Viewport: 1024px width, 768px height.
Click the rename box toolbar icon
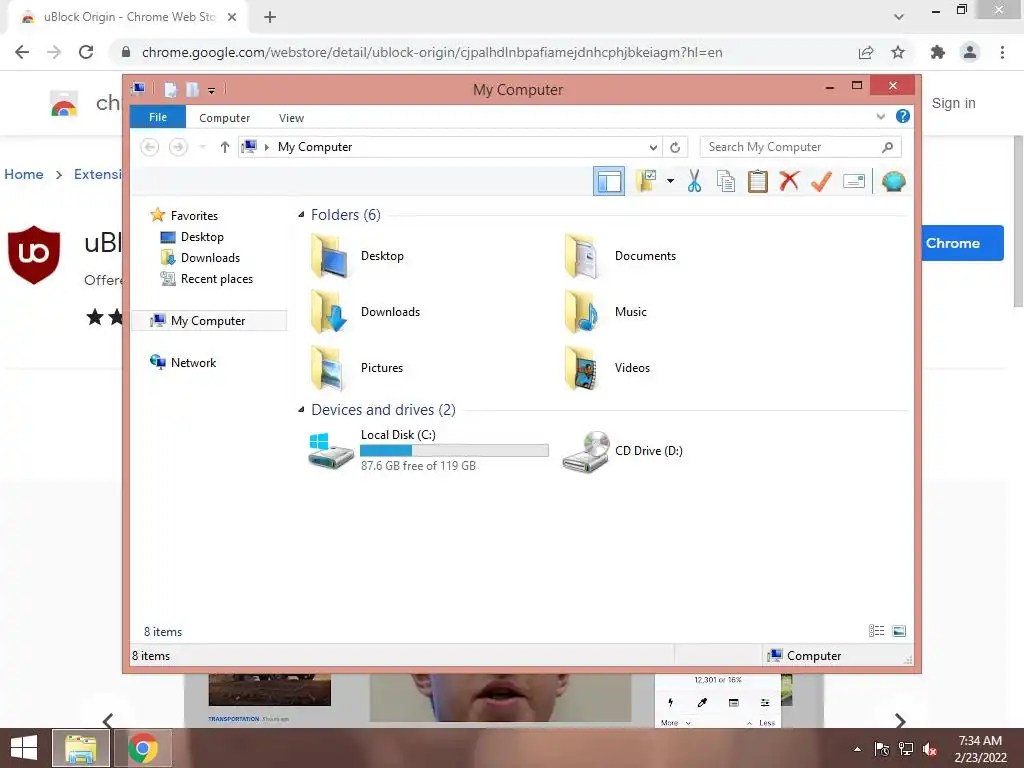click(x=854, y=181)
